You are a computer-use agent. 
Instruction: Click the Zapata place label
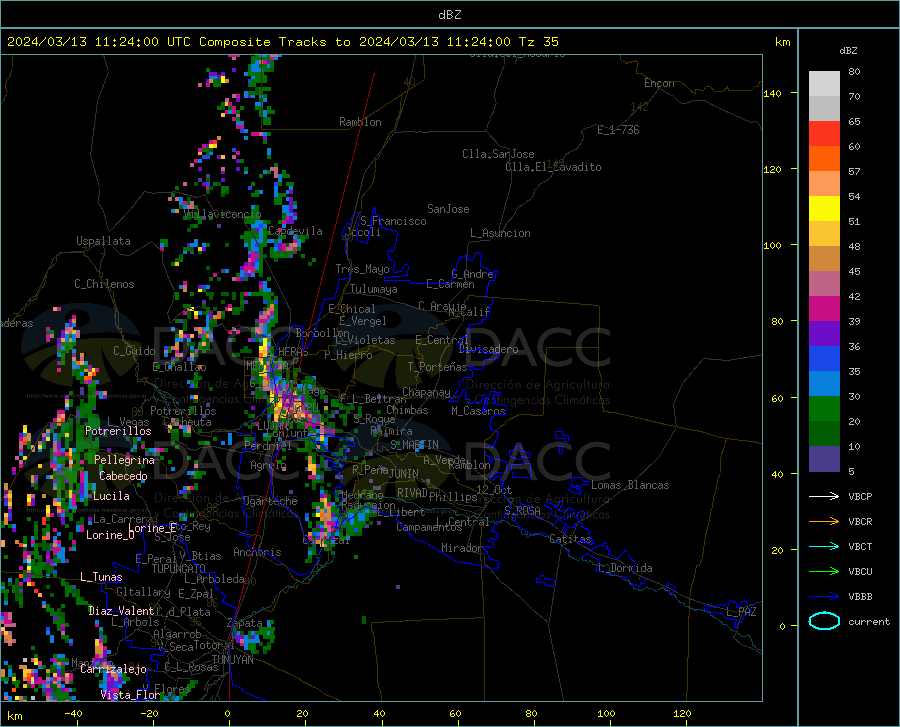click(245, 623)
